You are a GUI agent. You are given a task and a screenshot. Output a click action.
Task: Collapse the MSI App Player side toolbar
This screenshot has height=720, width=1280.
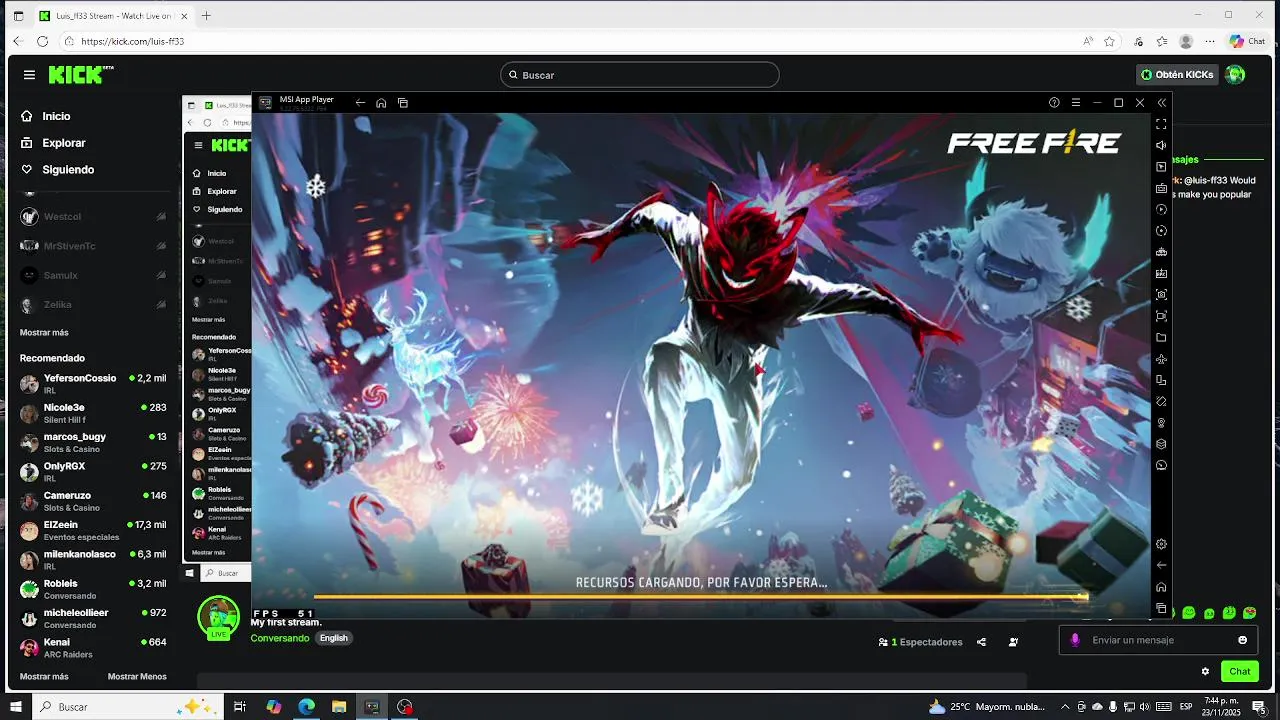click(1161, 102)
